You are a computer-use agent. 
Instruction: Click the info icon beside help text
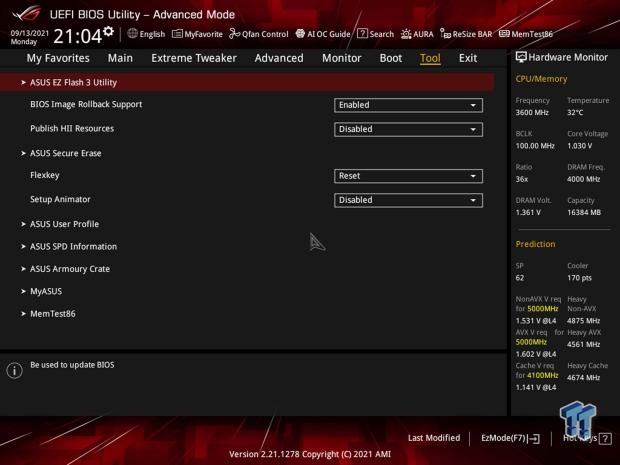(x=15, y=370)
